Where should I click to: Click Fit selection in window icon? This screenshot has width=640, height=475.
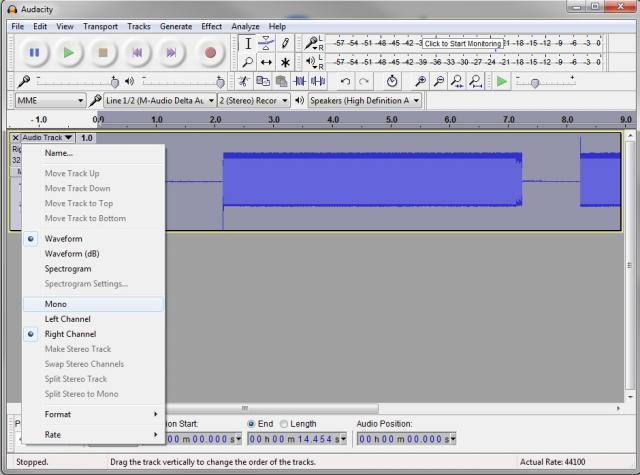(x=457, y=82)
